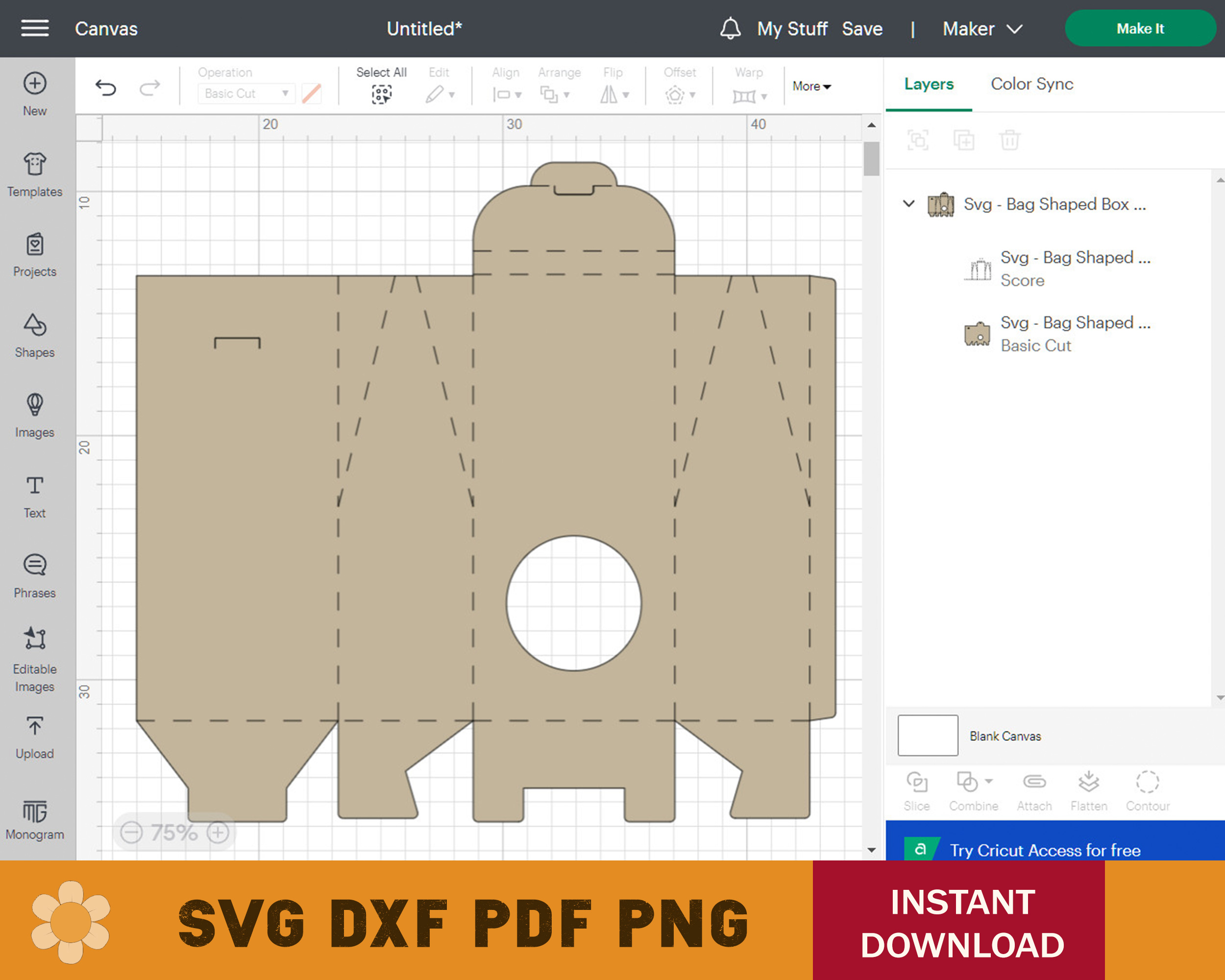Click the Phrases sidebar icon
The image size is (1225, 980).
pyautogui.click(x=35, y=565)
